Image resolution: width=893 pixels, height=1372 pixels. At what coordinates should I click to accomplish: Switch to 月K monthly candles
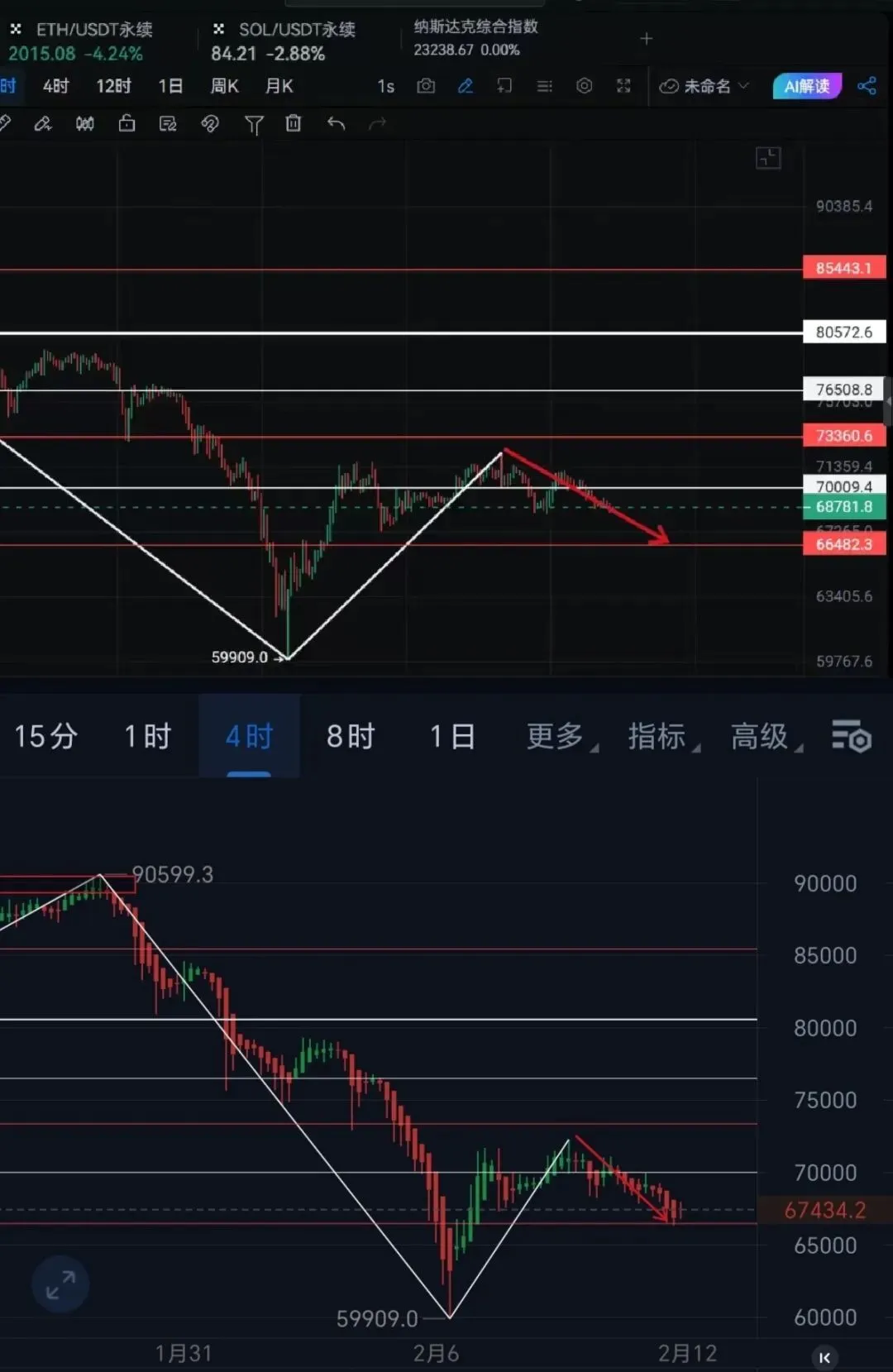pos(279,86)
